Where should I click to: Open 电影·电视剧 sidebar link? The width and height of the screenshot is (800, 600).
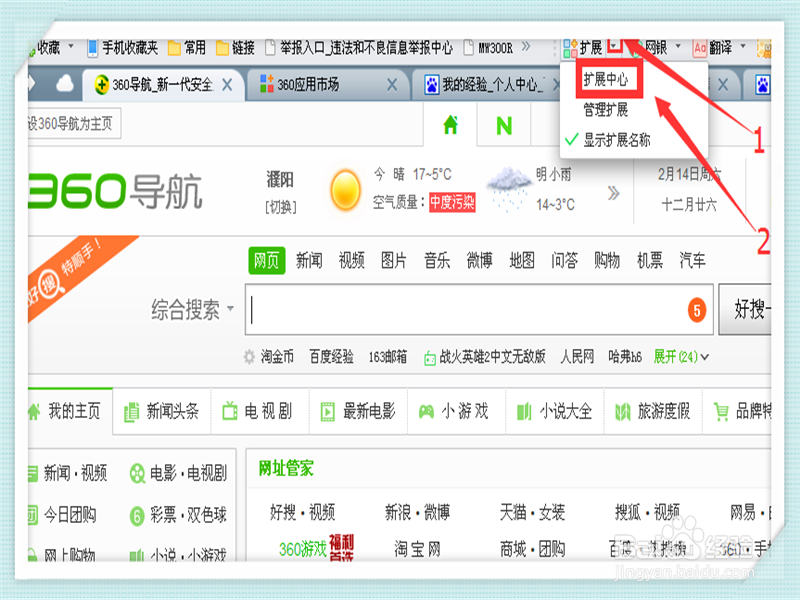(178, 473)
